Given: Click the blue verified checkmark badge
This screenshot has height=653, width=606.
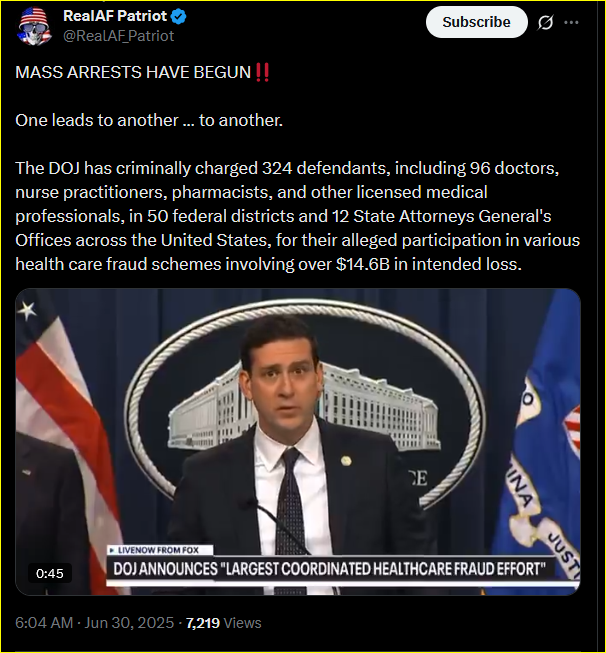Looking at the screenshot, I should [x=179, y=16].
